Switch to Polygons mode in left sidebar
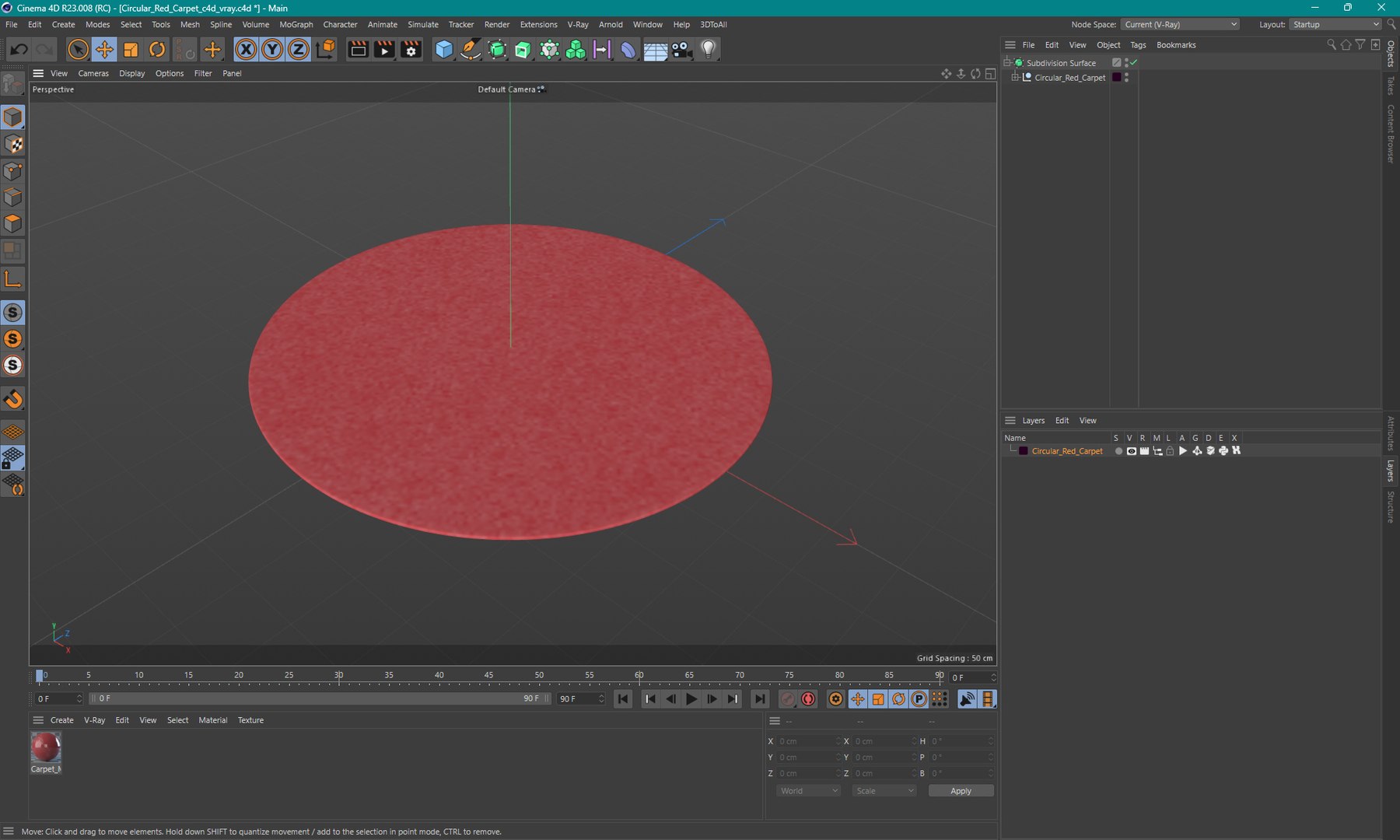 [x=13, y=224]
